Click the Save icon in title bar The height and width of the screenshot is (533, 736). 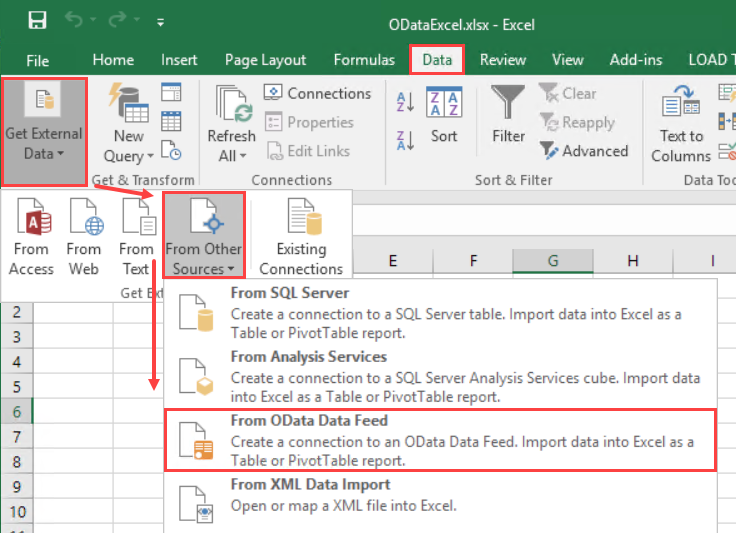point(37,20)
